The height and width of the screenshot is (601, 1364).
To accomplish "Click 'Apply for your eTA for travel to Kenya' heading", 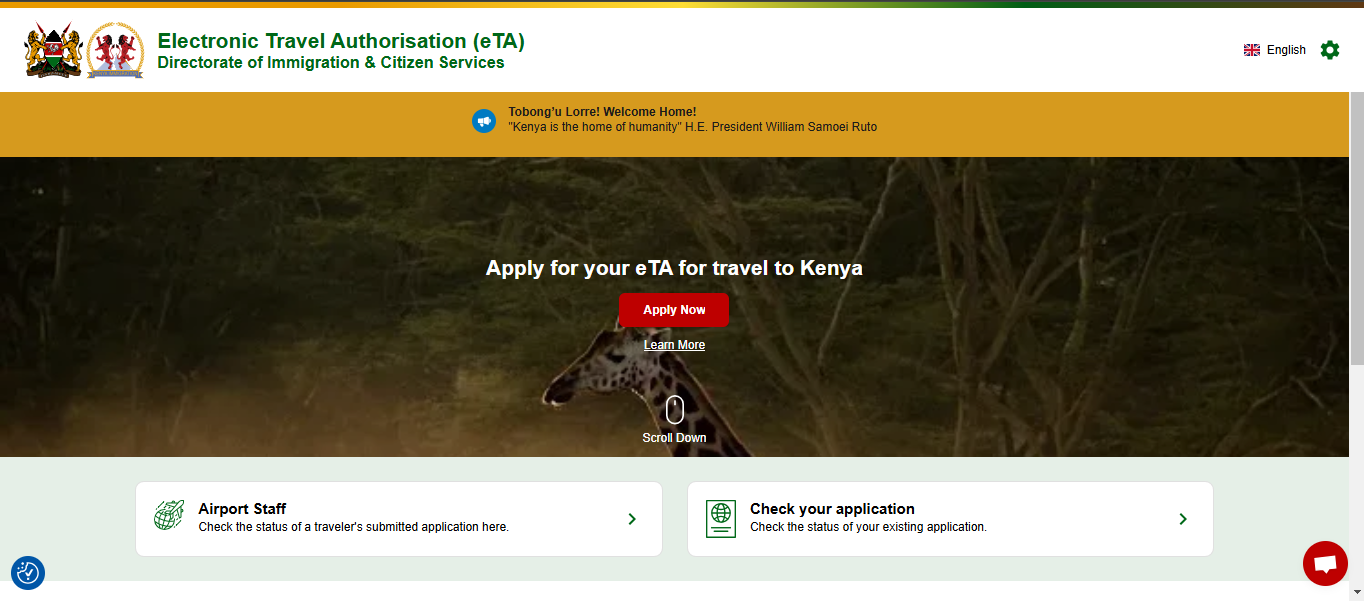I will coord(674,268).
